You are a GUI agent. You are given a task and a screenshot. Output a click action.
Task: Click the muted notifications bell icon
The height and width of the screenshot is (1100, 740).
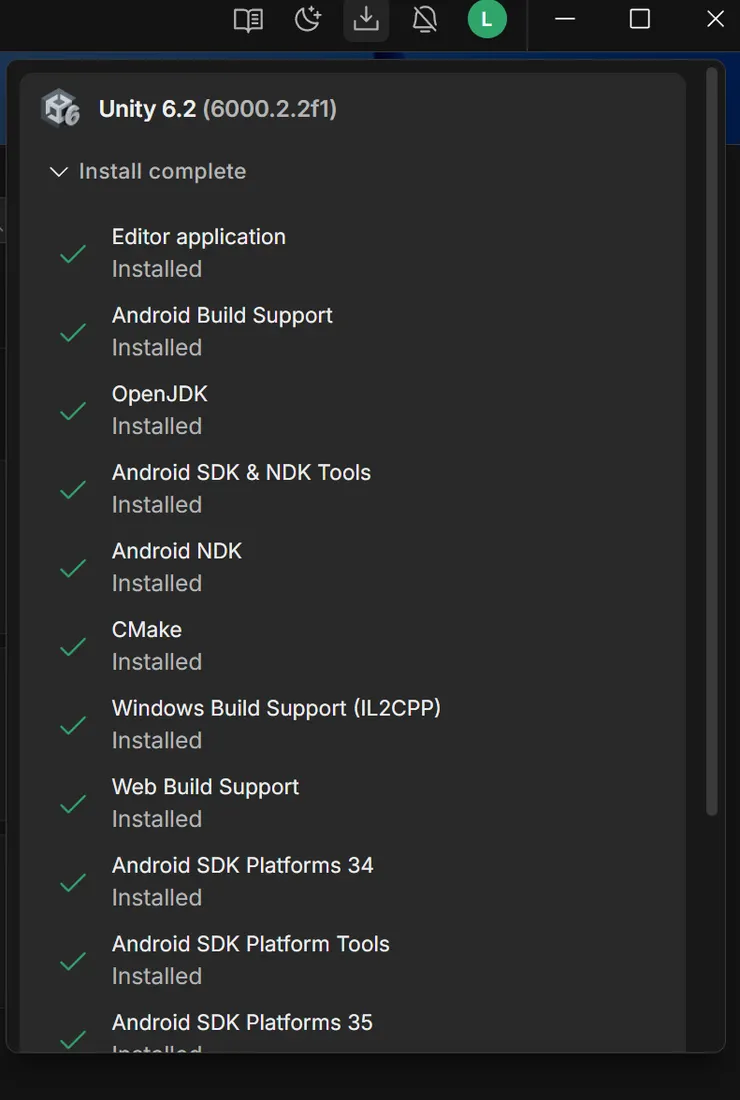(x=425, y=20)
